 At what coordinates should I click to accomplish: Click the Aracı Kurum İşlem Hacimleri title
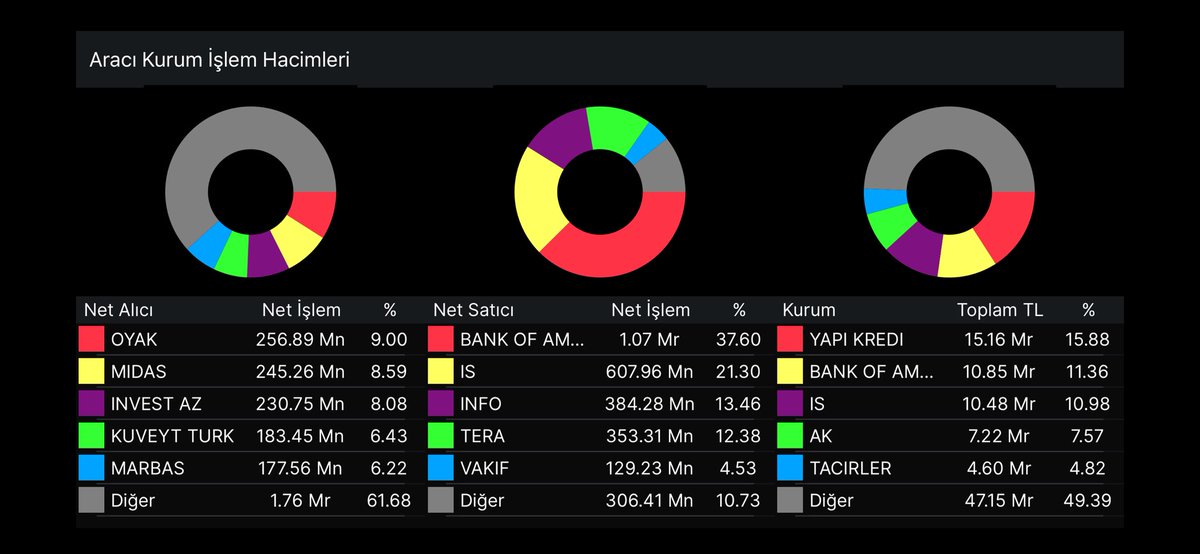[x=219, y=60]
